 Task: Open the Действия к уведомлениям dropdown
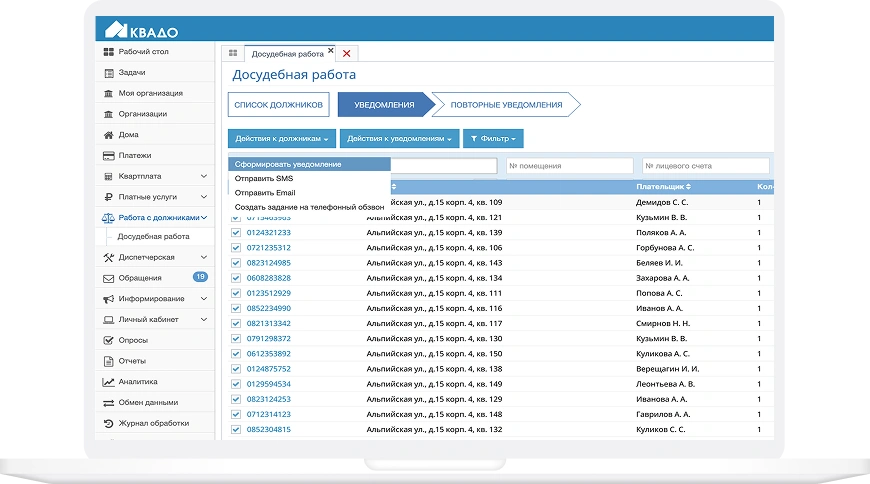coord(399,139)
